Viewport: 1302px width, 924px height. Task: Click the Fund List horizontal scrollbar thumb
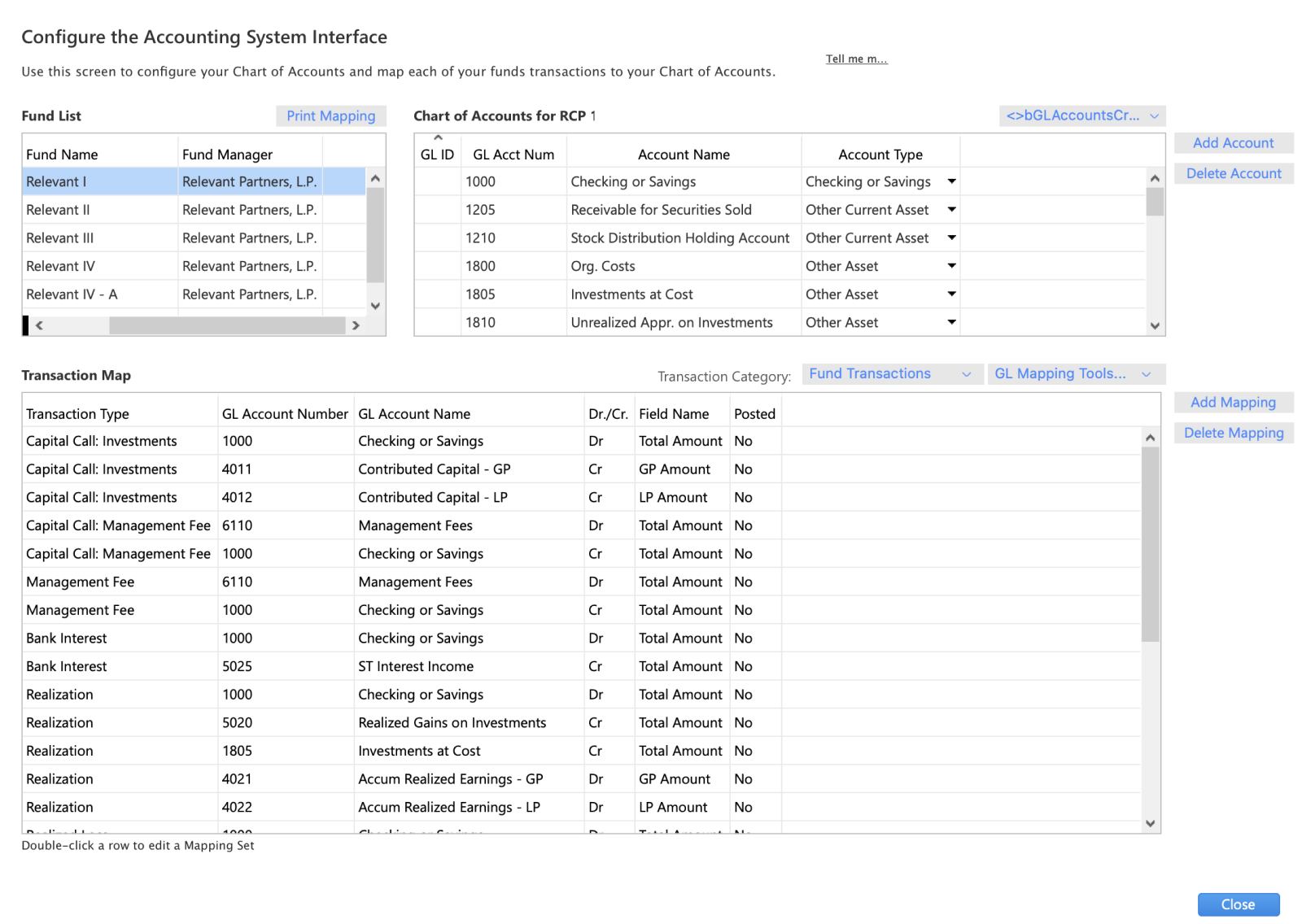point(227,325)
